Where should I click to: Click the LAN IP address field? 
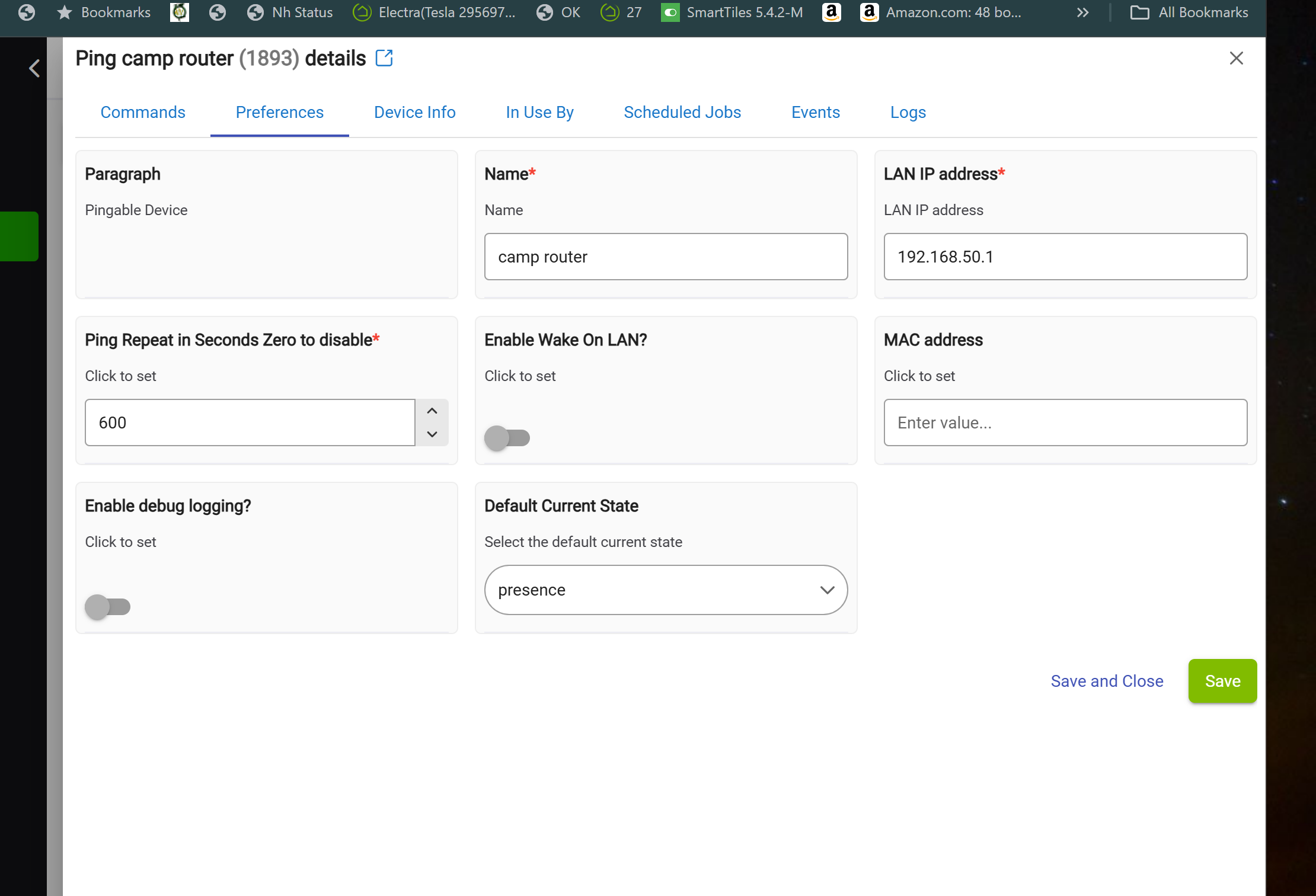click(1065, 257)
